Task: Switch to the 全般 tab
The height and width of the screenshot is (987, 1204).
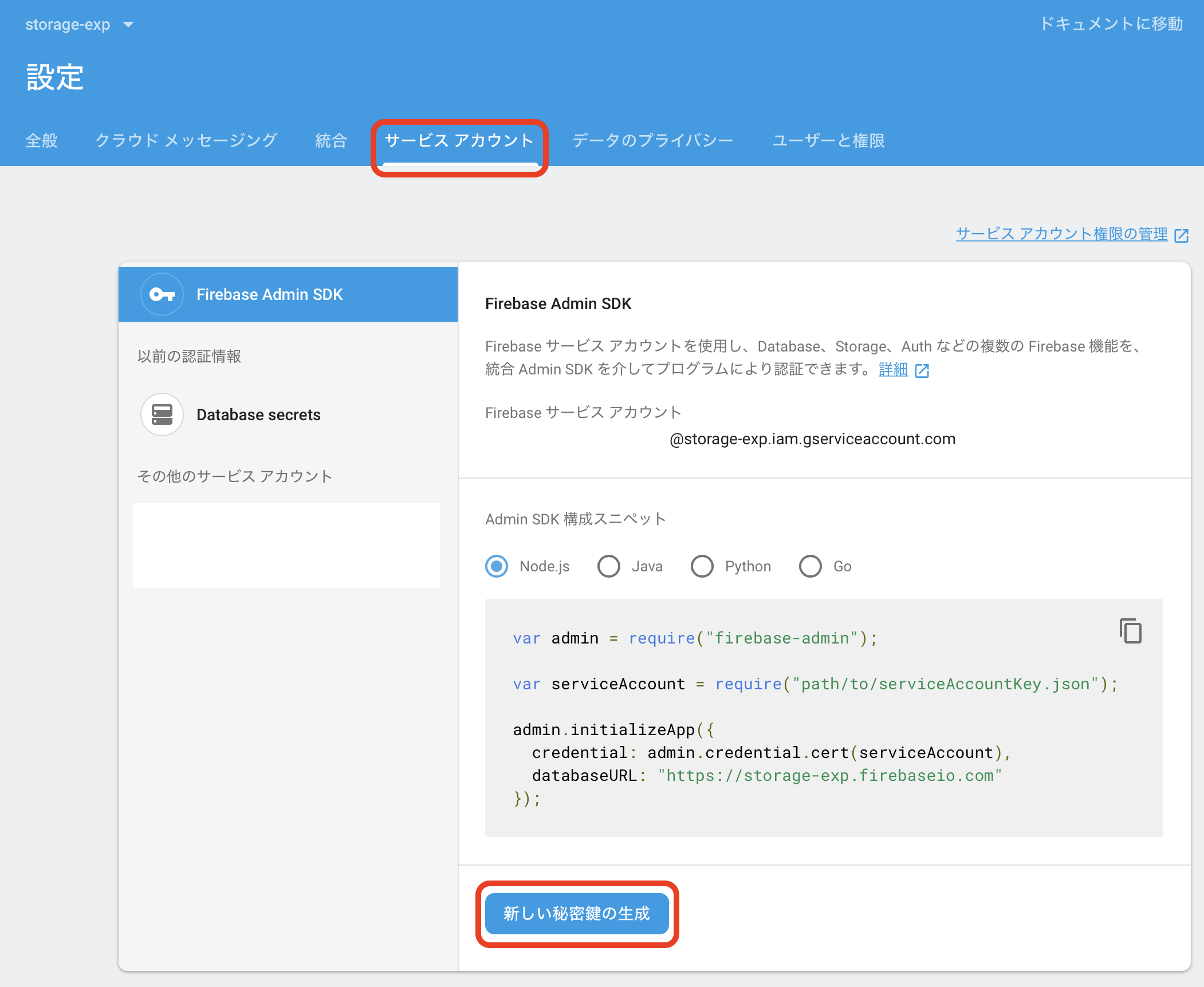Action: point(41,140)
